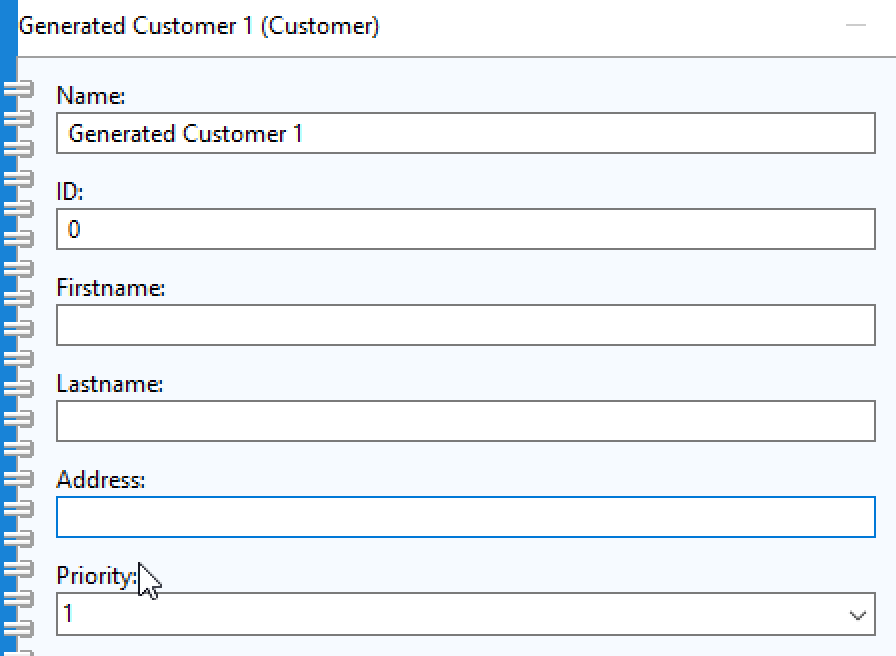The image size is (896, 656).
Task: Click the separator line beneath the title
Action: (457, 57)
